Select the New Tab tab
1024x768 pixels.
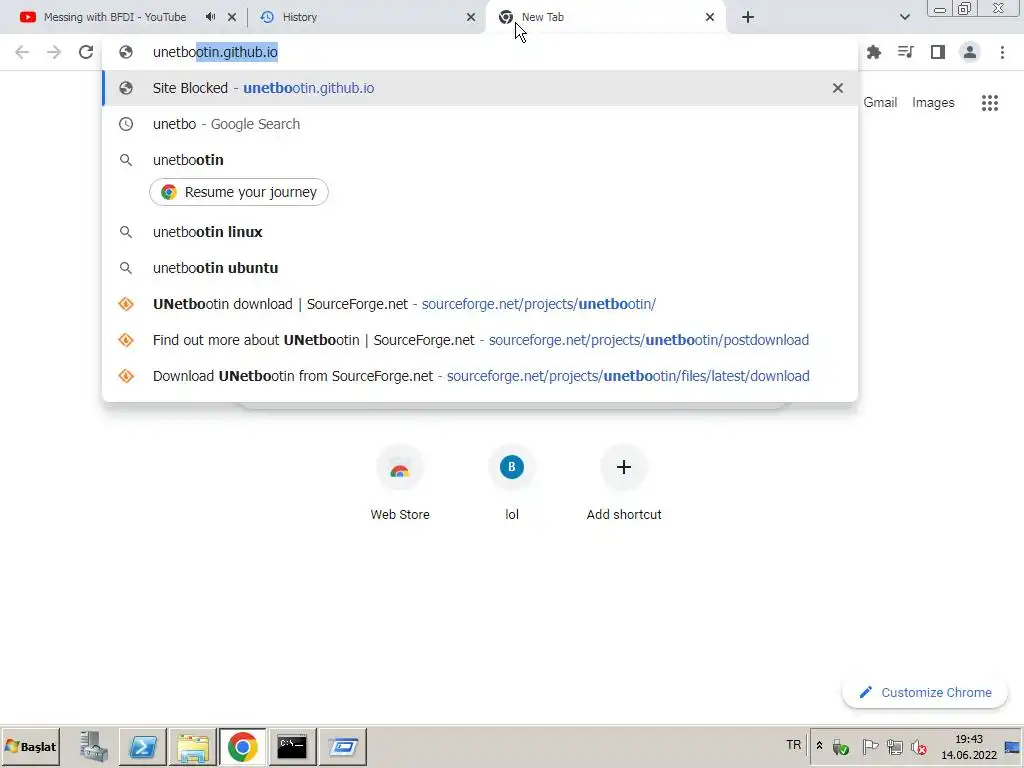542,17
